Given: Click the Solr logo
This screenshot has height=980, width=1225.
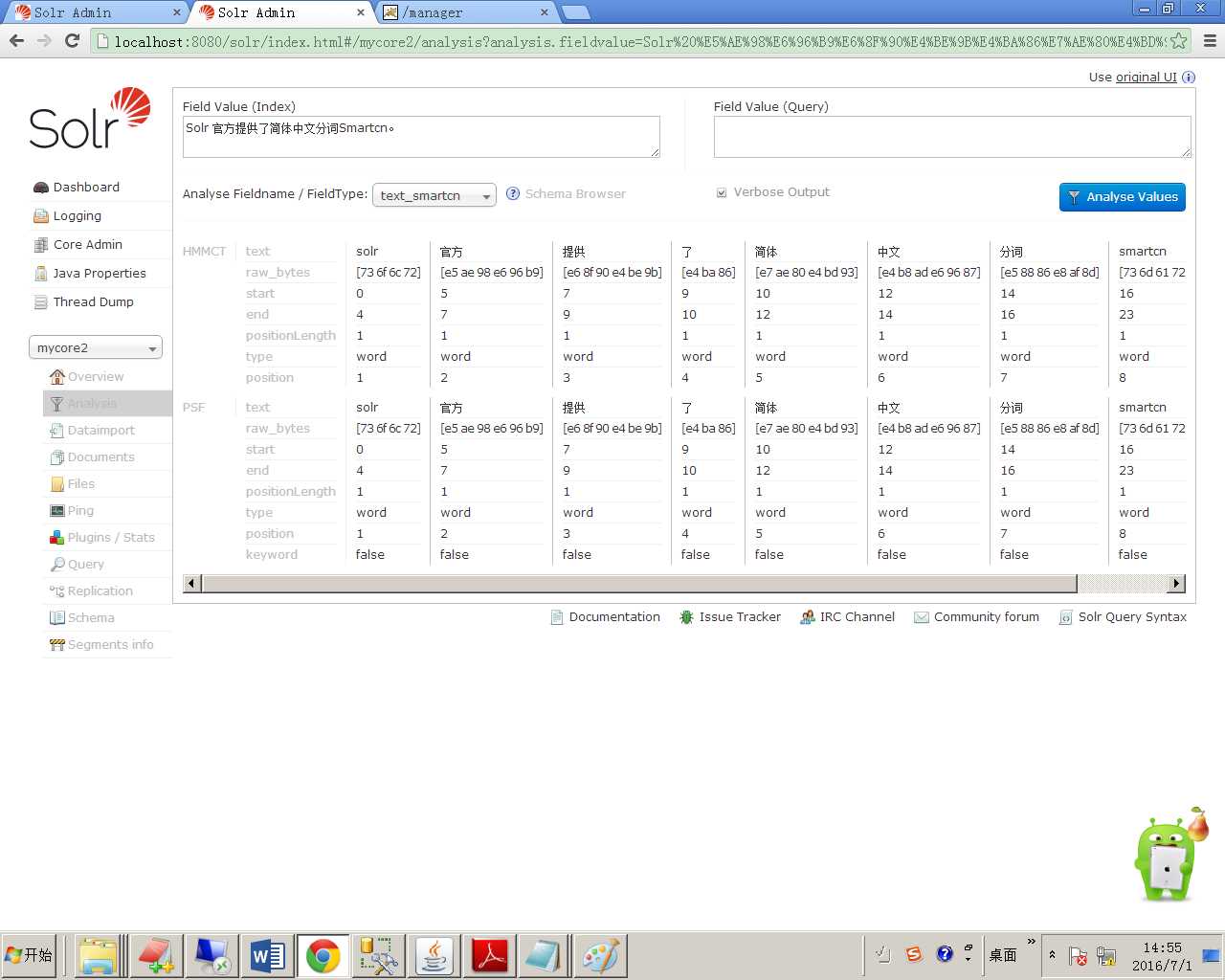Looking at the screenshot, I should (x=90, y=119).
